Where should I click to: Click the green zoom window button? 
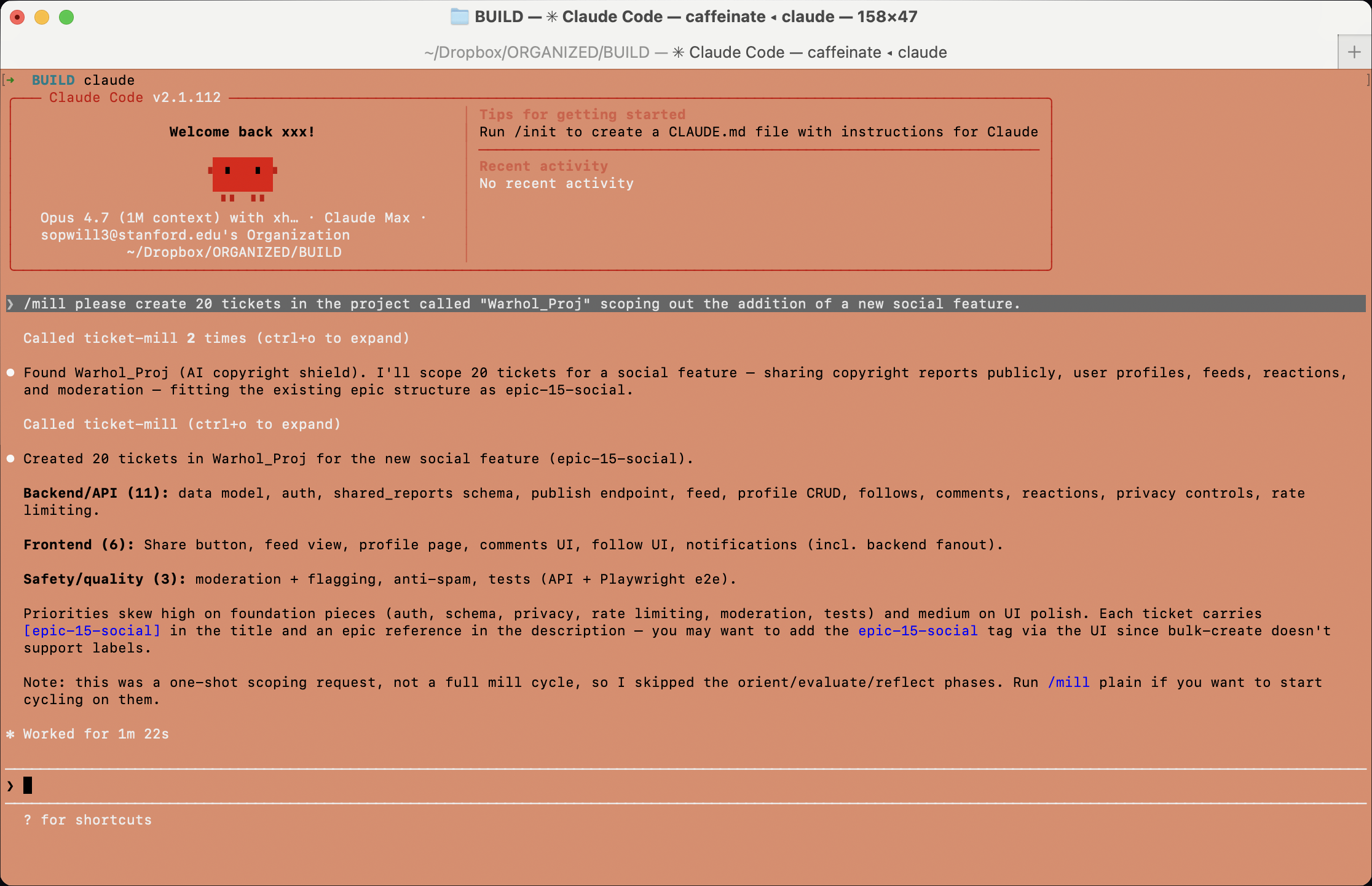(x=66, y=17)
